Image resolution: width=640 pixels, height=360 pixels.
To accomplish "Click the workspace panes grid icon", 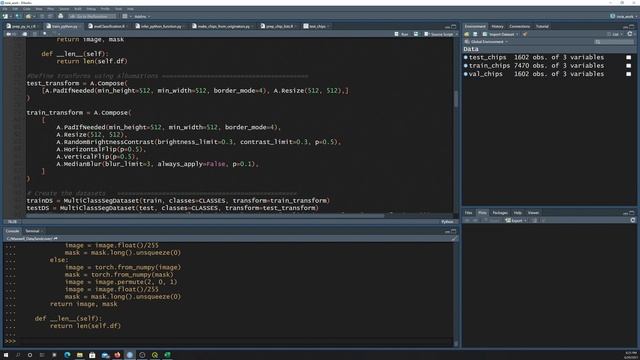I will (x=125, y=16).
